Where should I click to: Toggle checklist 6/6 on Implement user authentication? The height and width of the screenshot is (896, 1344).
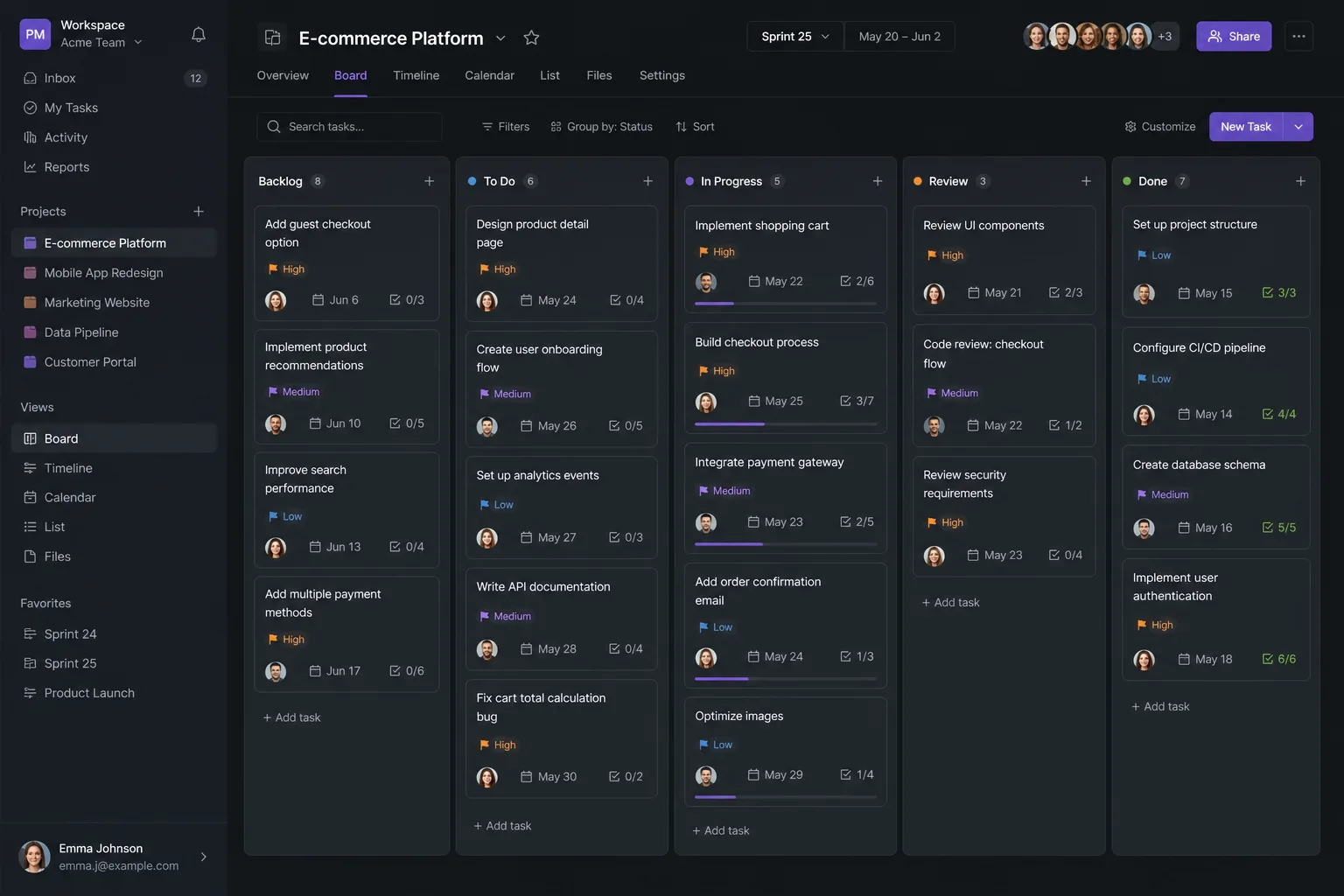(1279, 659)
